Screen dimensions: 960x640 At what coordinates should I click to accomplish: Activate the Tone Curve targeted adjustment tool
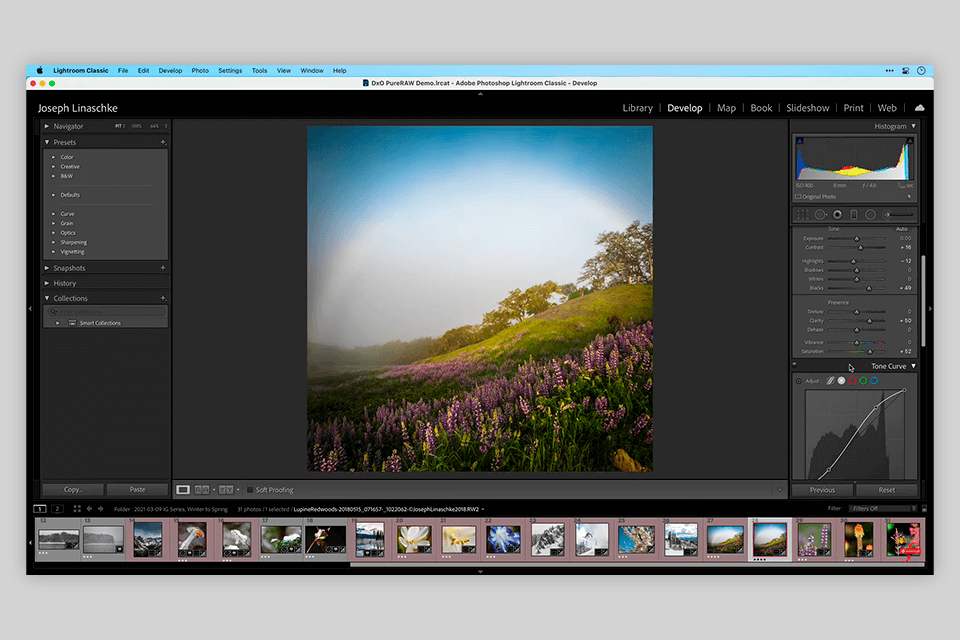coord(798,381)
